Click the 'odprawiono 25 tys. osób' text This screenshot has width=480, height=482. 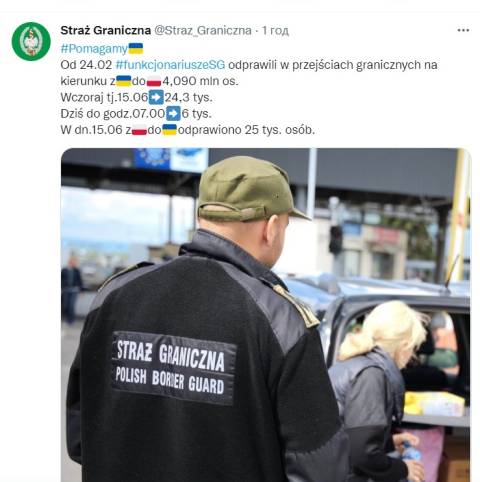click(x=246, y=130)
